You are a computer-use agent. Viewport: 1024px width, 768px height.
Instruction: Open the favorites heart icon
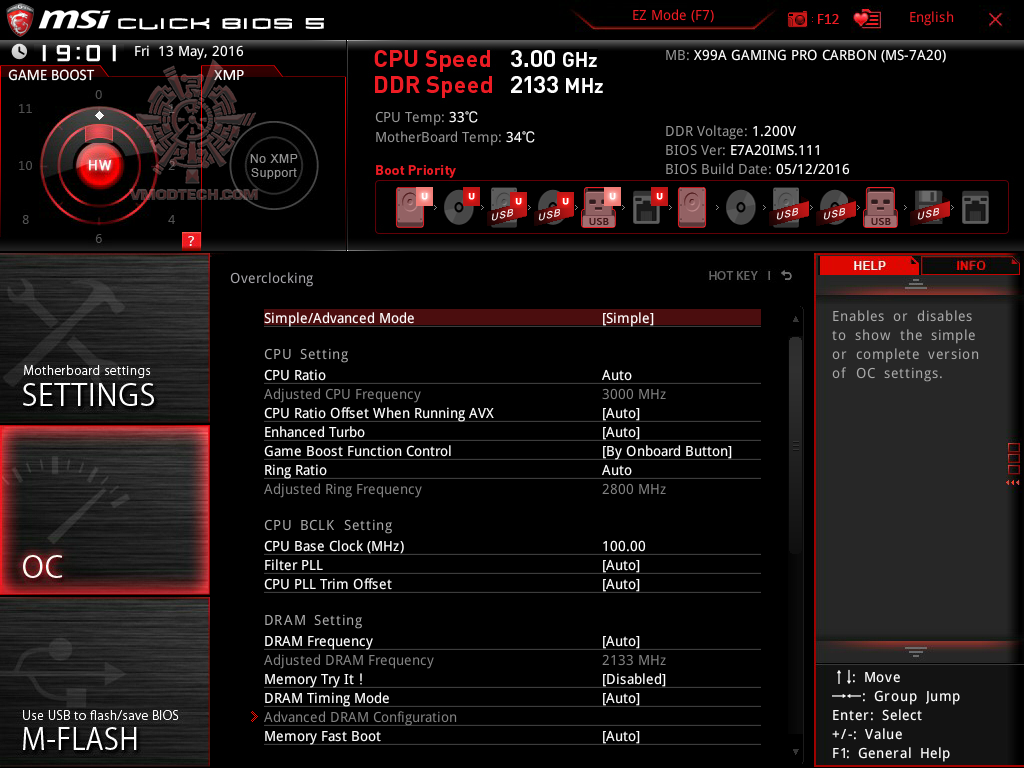(867, 19)
